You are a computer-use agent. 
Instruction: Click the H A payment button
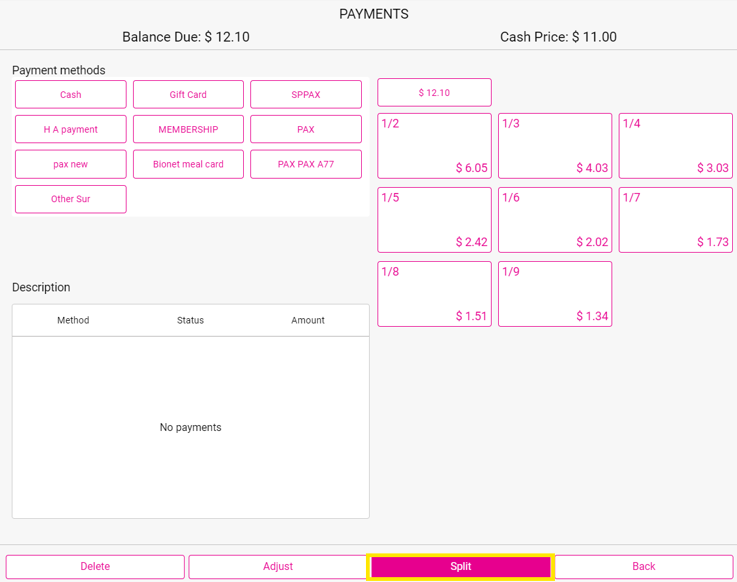click(71, 130)
